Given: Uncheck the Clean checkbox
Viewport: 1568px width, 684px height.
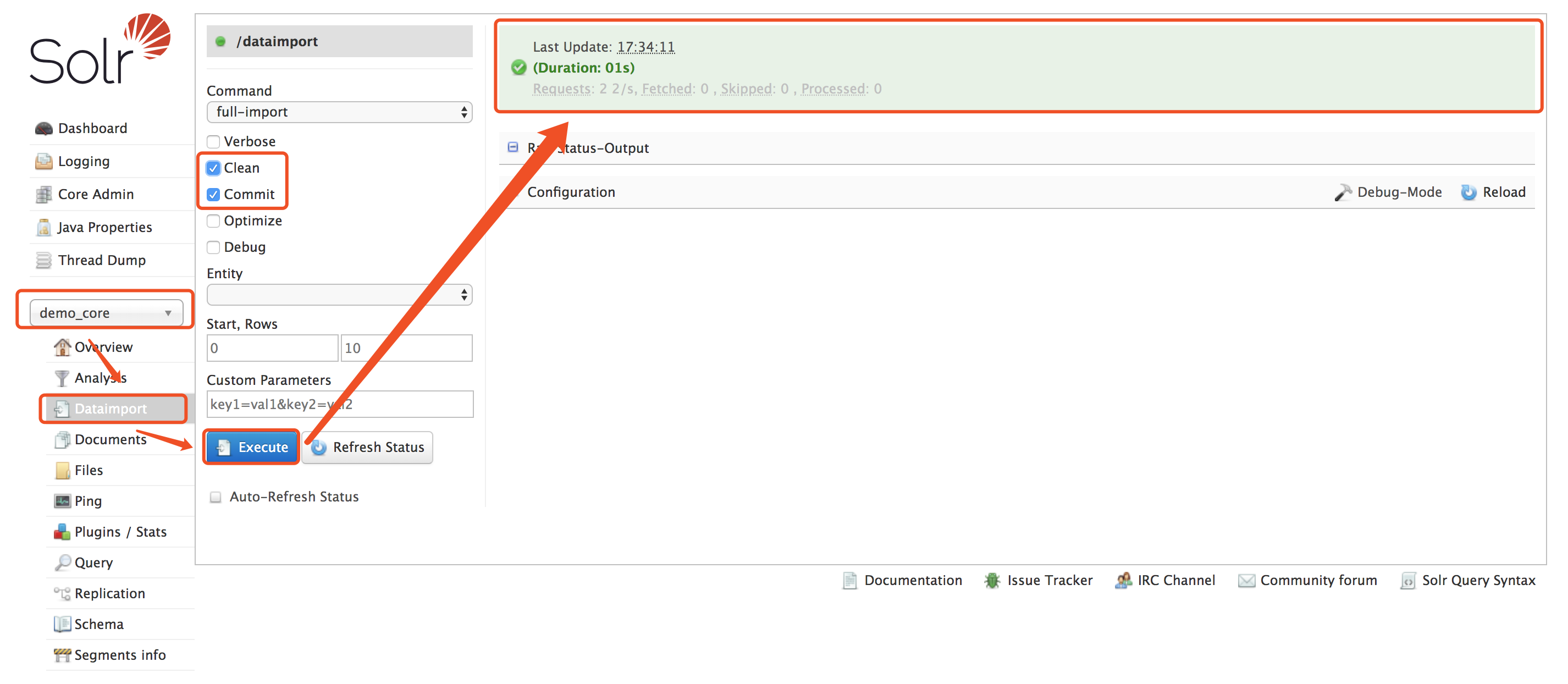Looking at the screenshot, I should tap(214, 168).
